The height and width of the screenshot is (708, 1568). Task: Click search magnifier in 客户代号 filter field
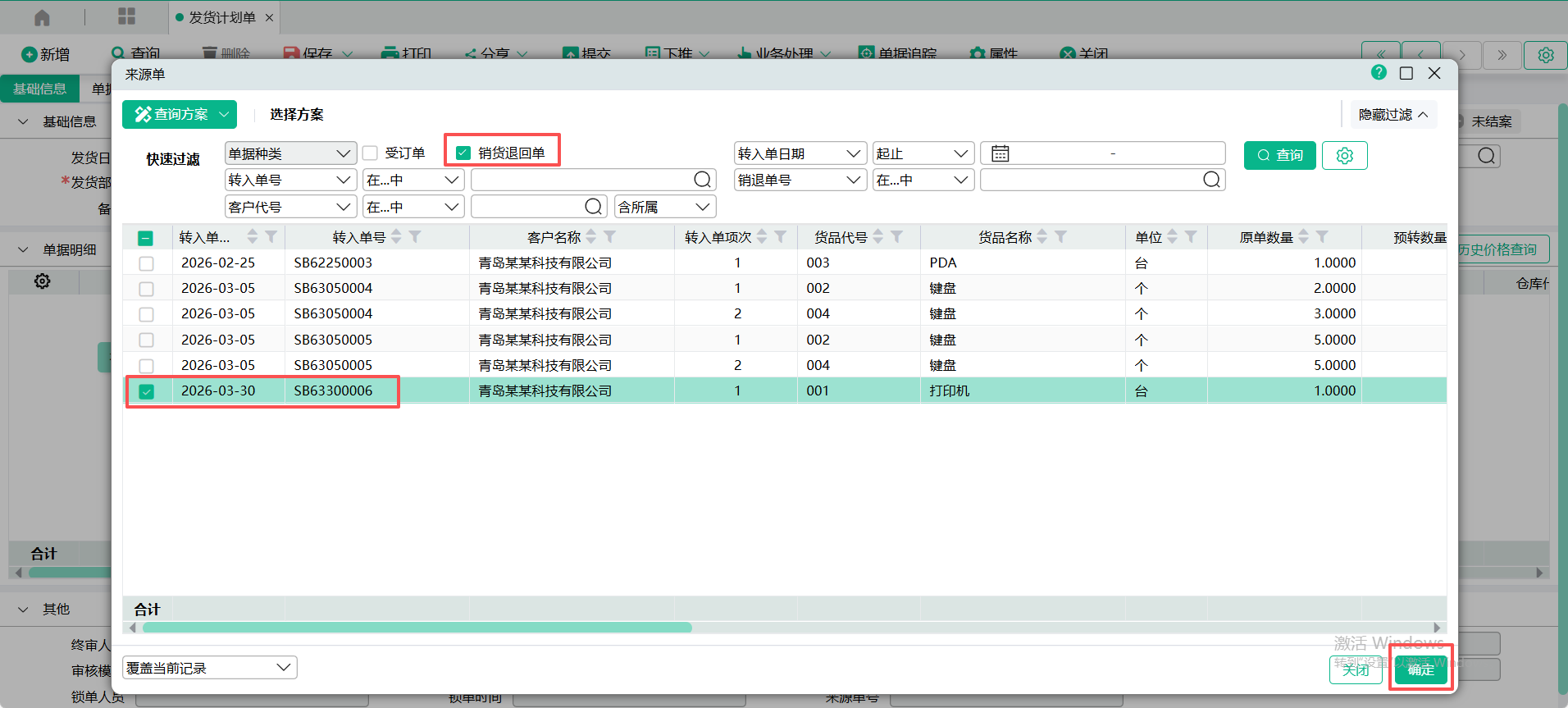point(593,207)
